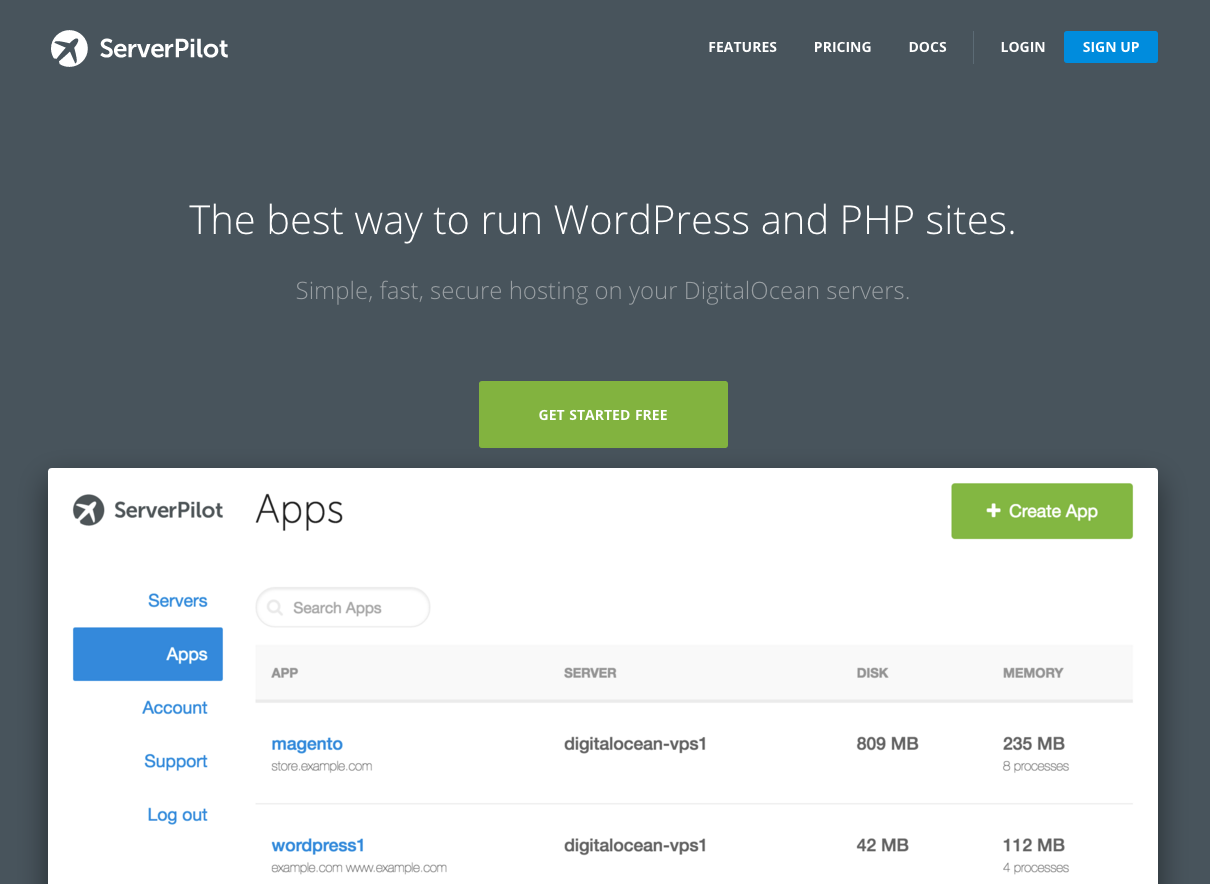1210x884 pixels.
Task: Click the Create App button
Action: (x=1041, y=511)
